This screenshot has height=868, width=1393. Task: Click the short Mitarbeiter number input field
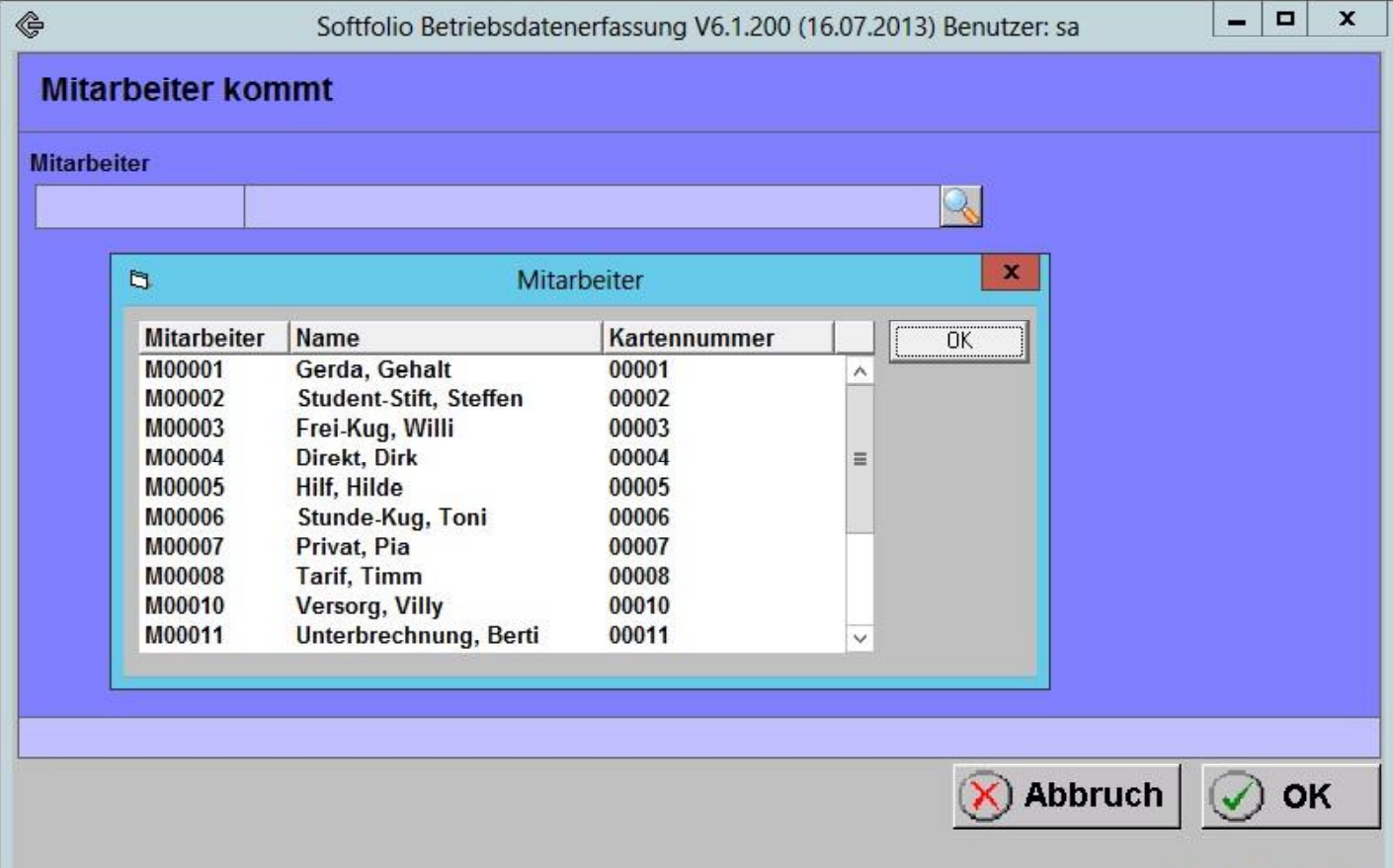139,207
